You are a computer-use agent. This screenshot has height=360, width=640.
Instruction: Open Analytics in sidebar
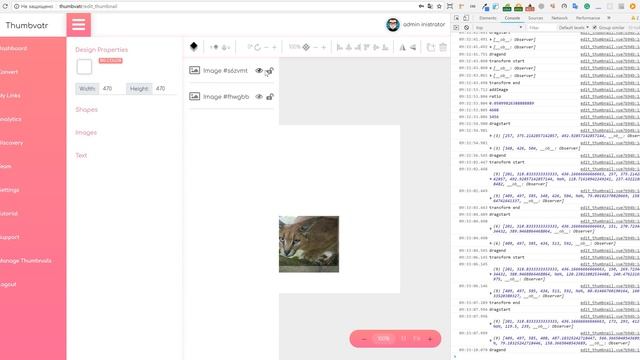coord(11,119)
